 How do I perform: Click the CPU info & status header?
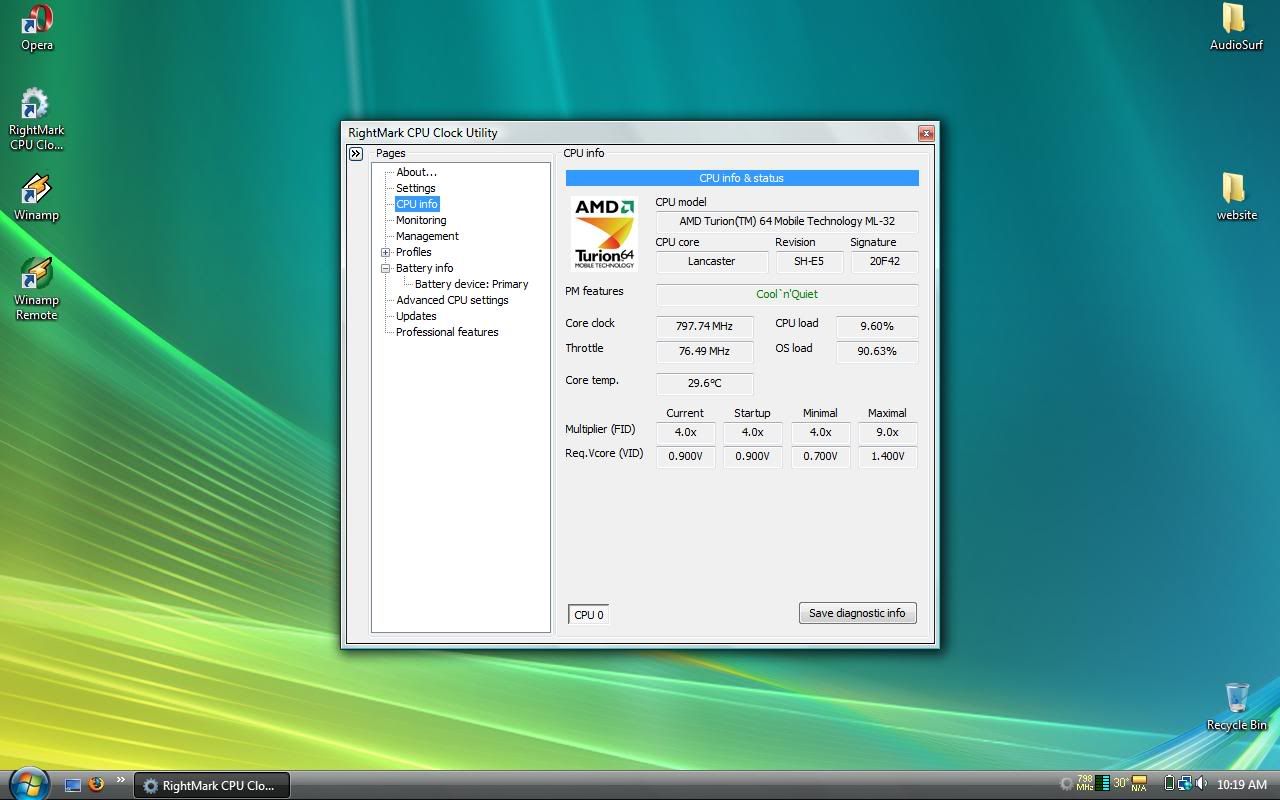(742, 178)
